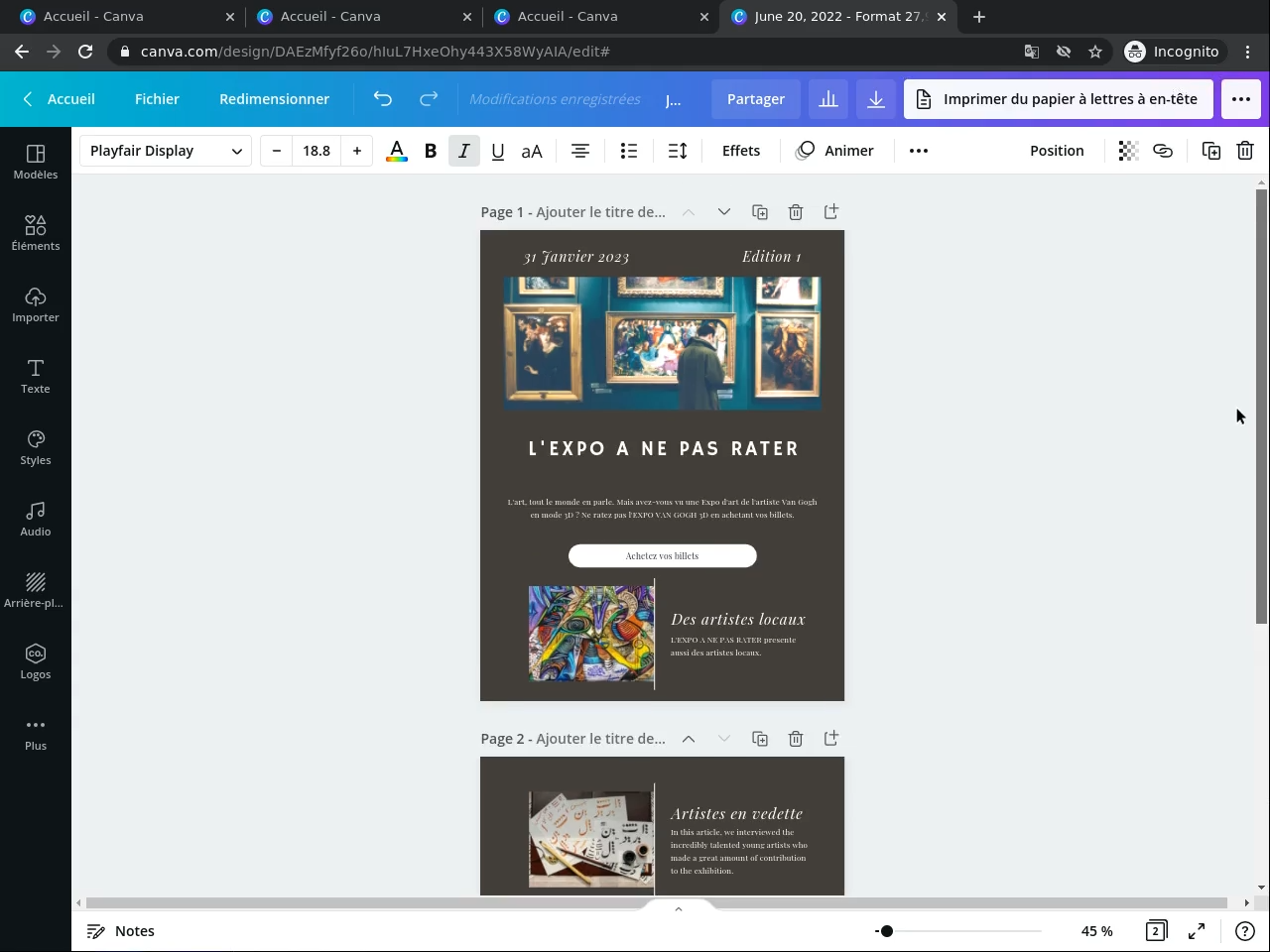The image size is (1270, 952).
Task: Show more panels with Plus
Action: pyautogui.click(x=36, y=733)
